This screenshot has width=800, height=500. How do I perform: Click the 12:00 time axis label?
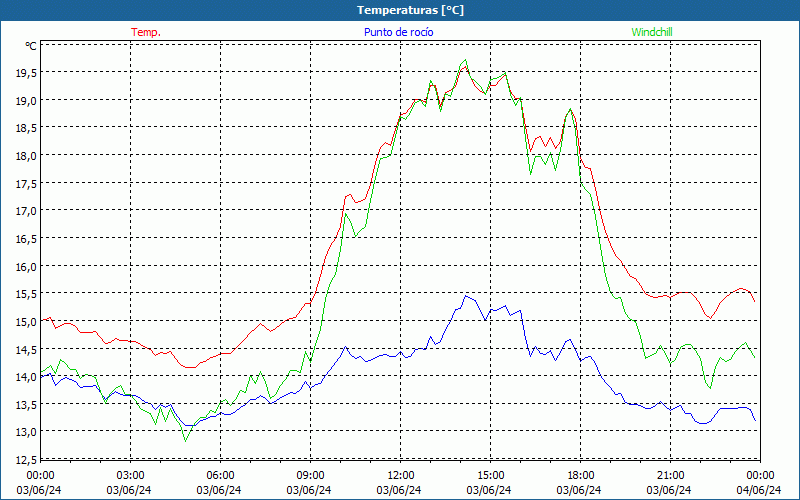coord(401,476)
